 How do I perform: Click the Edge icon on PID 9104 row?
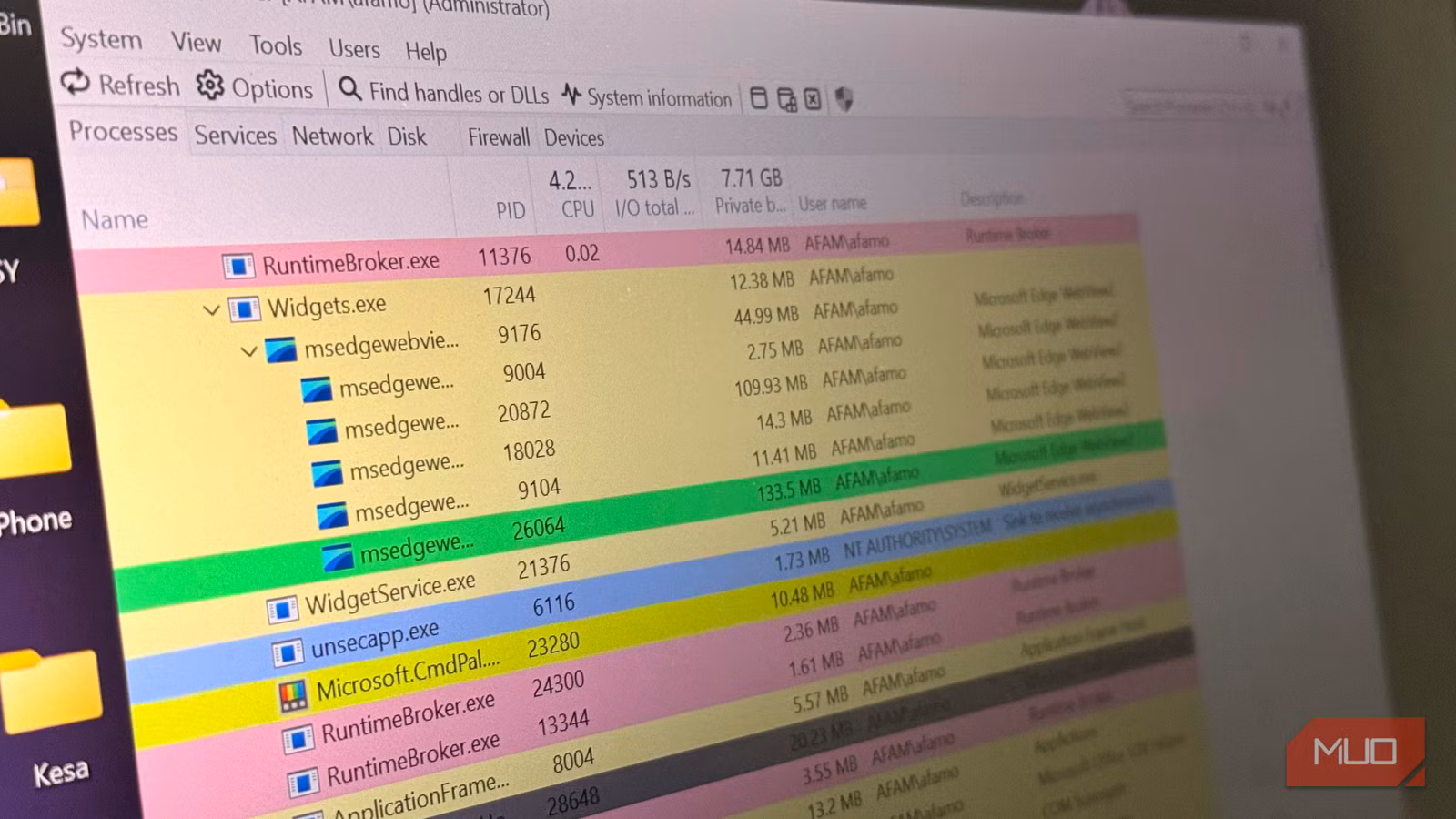332,515
